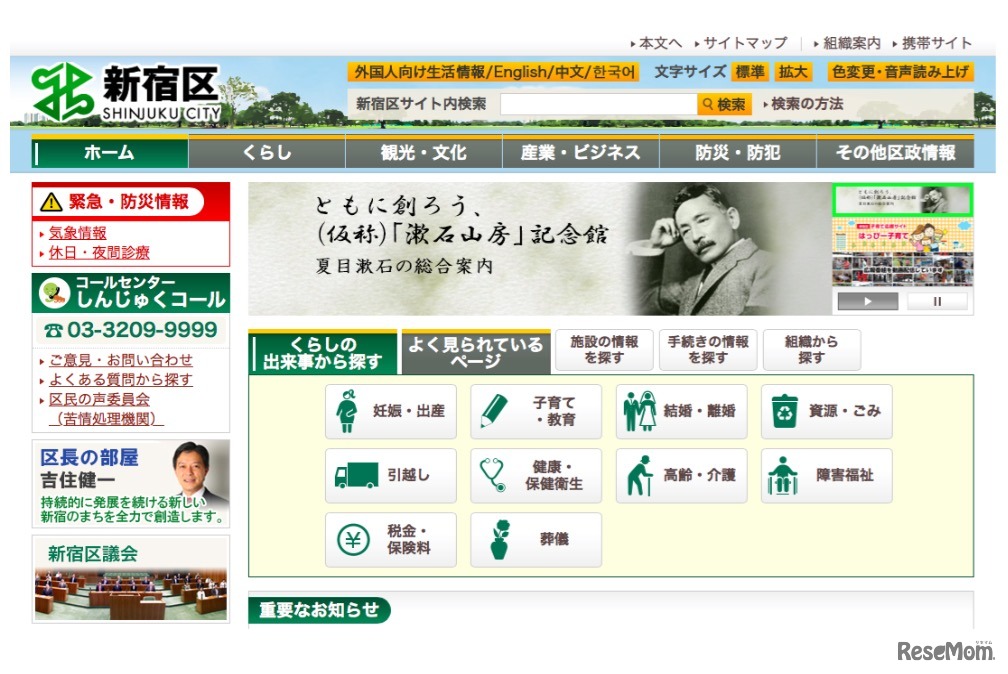
Task: Click the site search input field
Action: pyautogui.click(x=598, y=104)
